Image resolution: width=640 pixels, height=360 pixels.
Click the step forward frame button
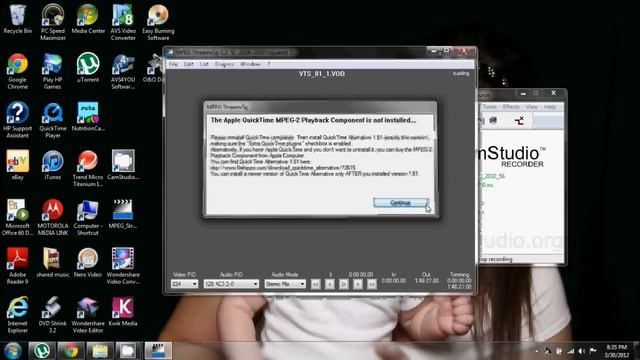(x=358, y=284)
